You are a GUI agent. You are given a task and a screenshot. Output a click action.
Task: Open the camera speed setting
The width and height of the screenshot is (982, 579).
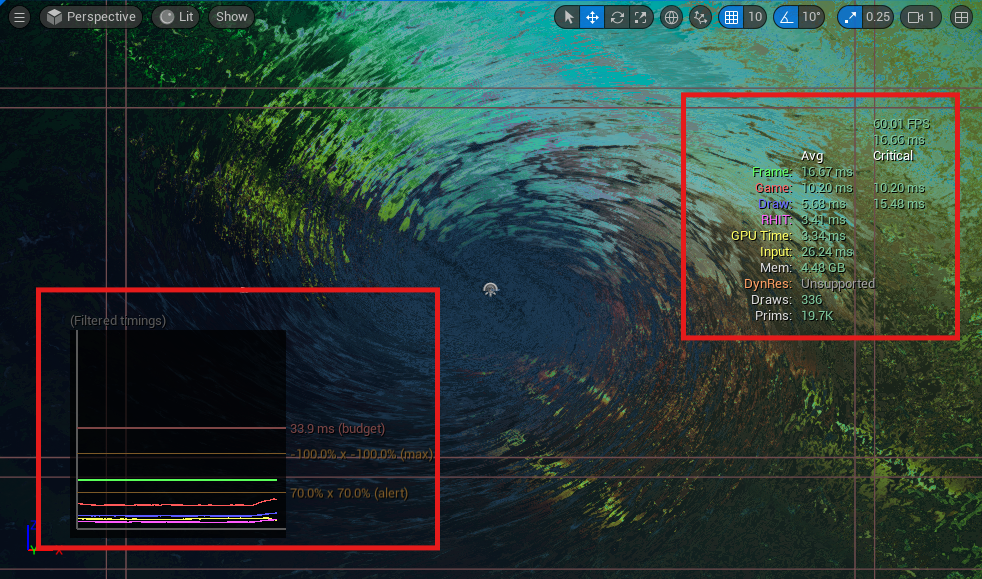tap(920, 17)
